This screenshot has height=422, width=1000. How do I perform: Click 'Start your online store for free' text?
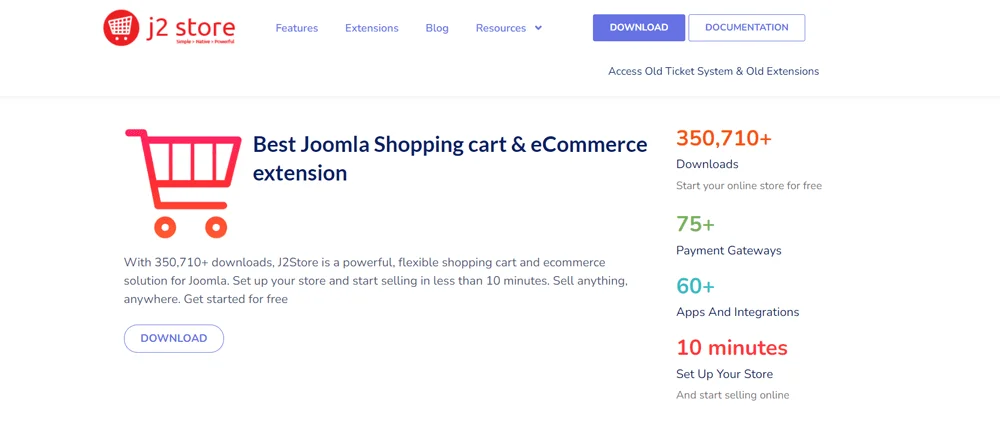[x=749, y=186]
